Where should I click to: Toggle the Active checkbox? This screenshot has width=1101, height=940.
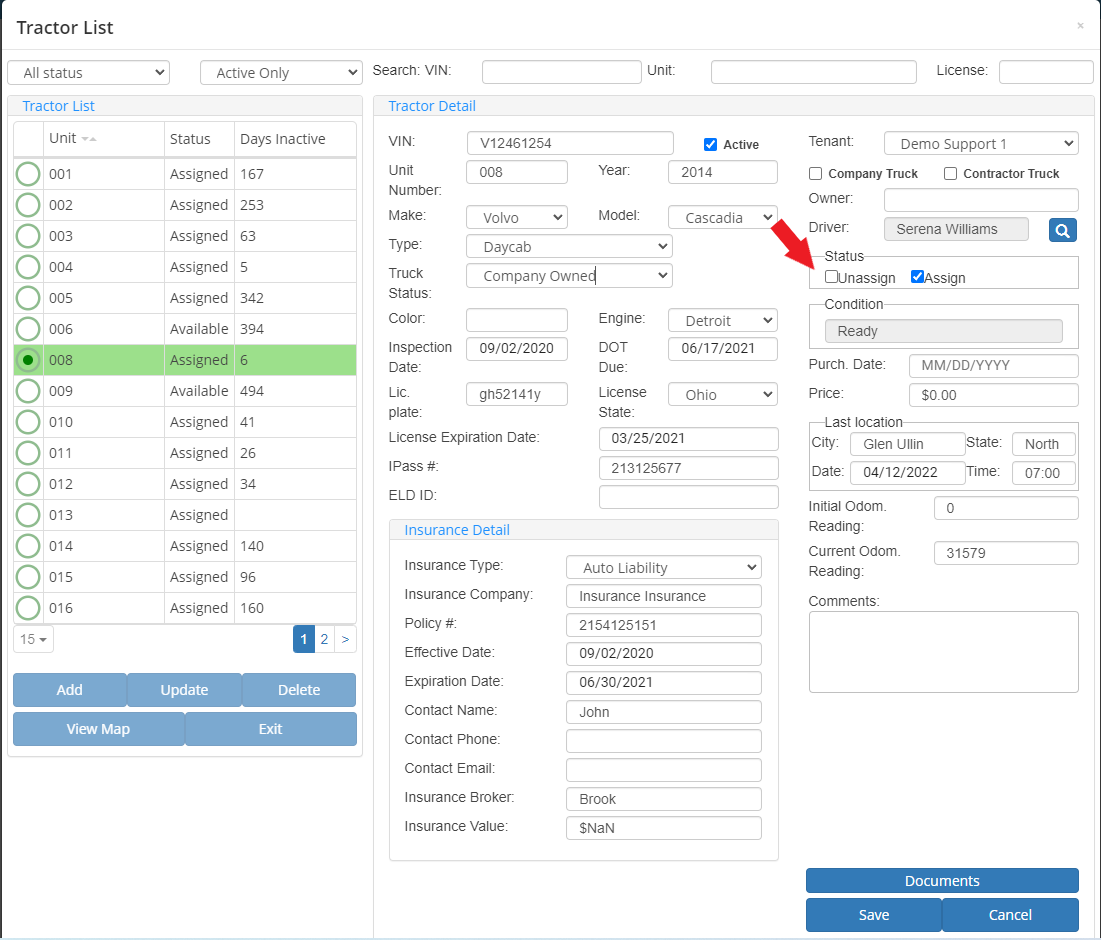tap(711, 145)
